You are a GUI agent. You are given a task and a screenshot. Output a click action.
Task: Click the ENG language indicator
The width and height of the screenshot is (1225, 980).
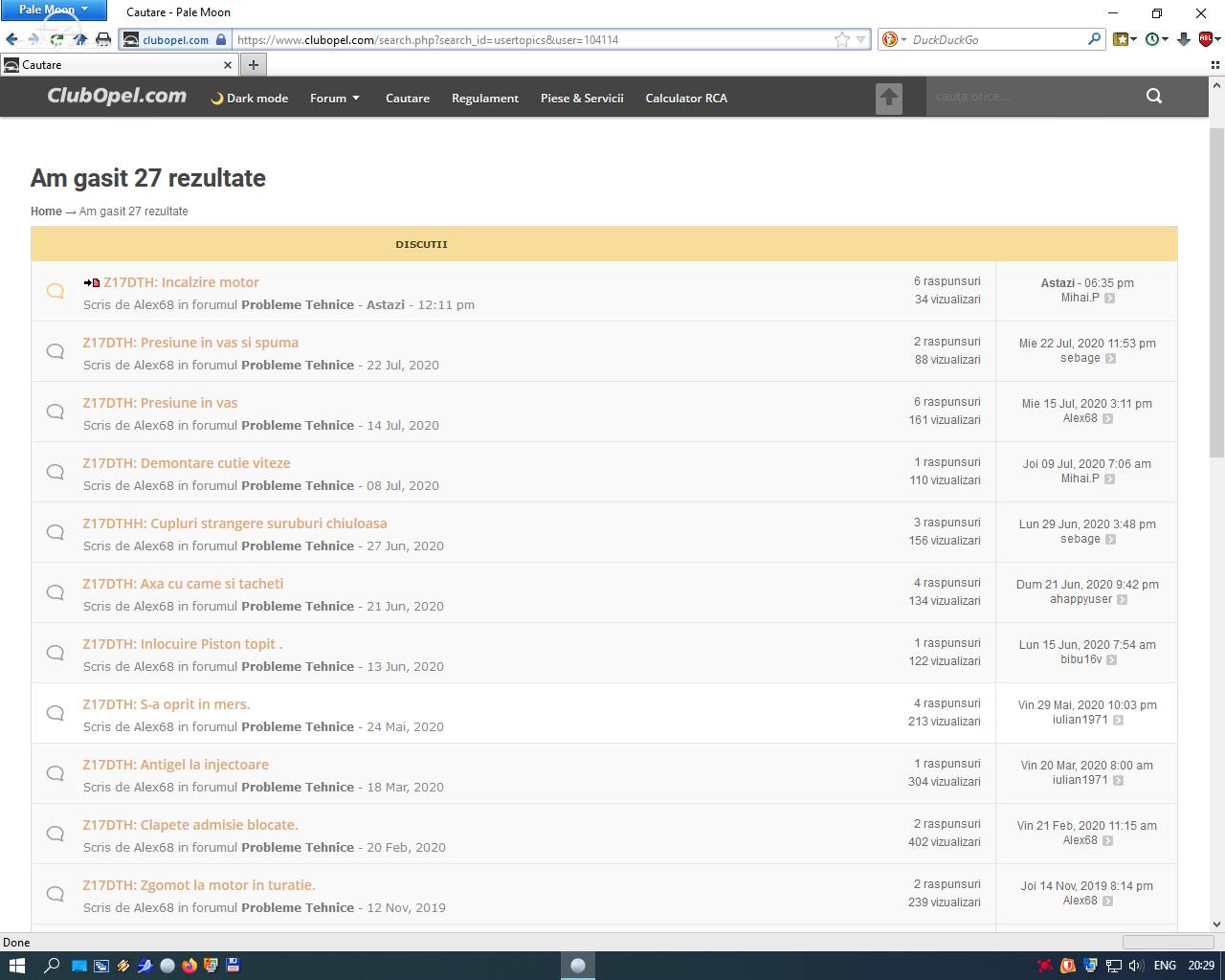[1165, 966]
